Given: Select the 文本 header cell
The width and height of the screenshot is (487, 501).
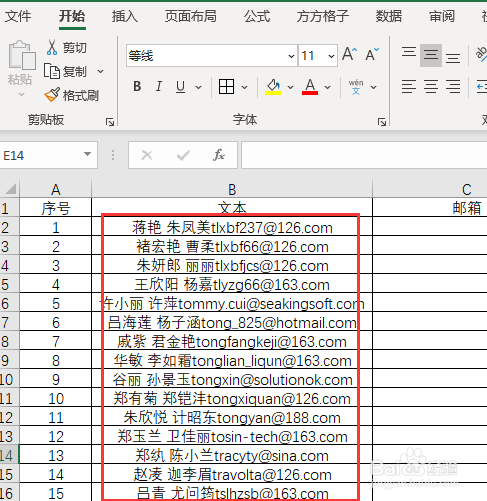Looking at the screenshot, I should (x=232, y=208).
